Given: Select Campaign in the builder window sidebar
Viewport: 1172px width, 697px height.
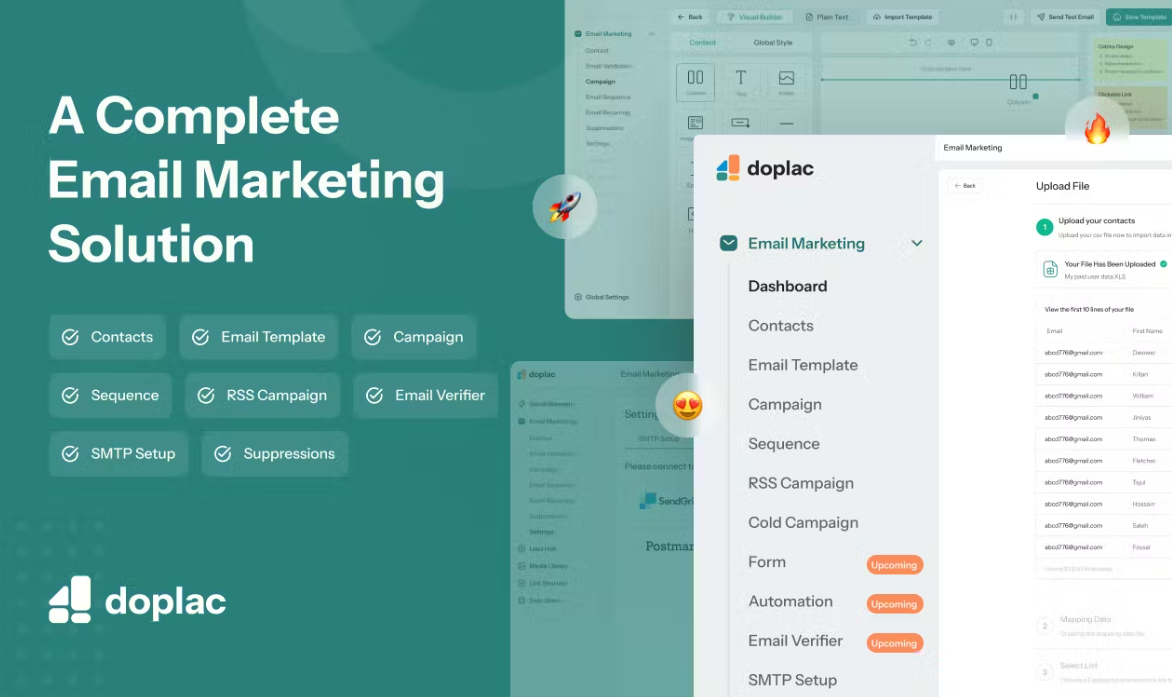Looking at the screenshot, I should click(x=600, y=81).
